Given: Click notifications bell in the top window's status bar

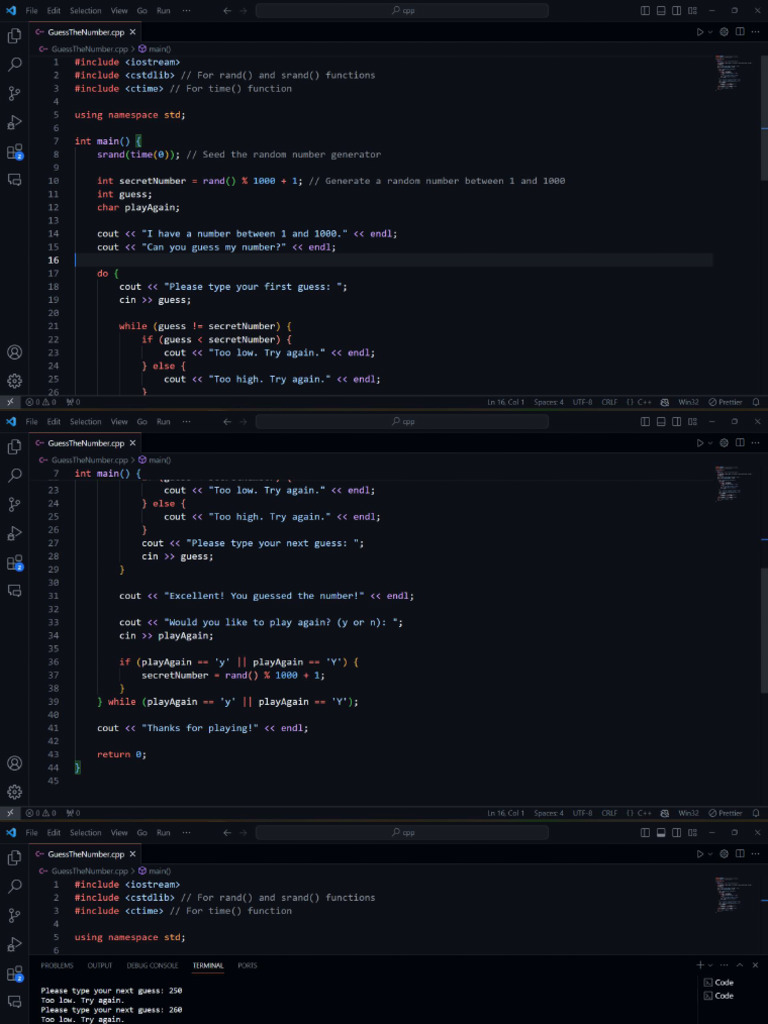Looking at the screenshot, I should (756, 402).
